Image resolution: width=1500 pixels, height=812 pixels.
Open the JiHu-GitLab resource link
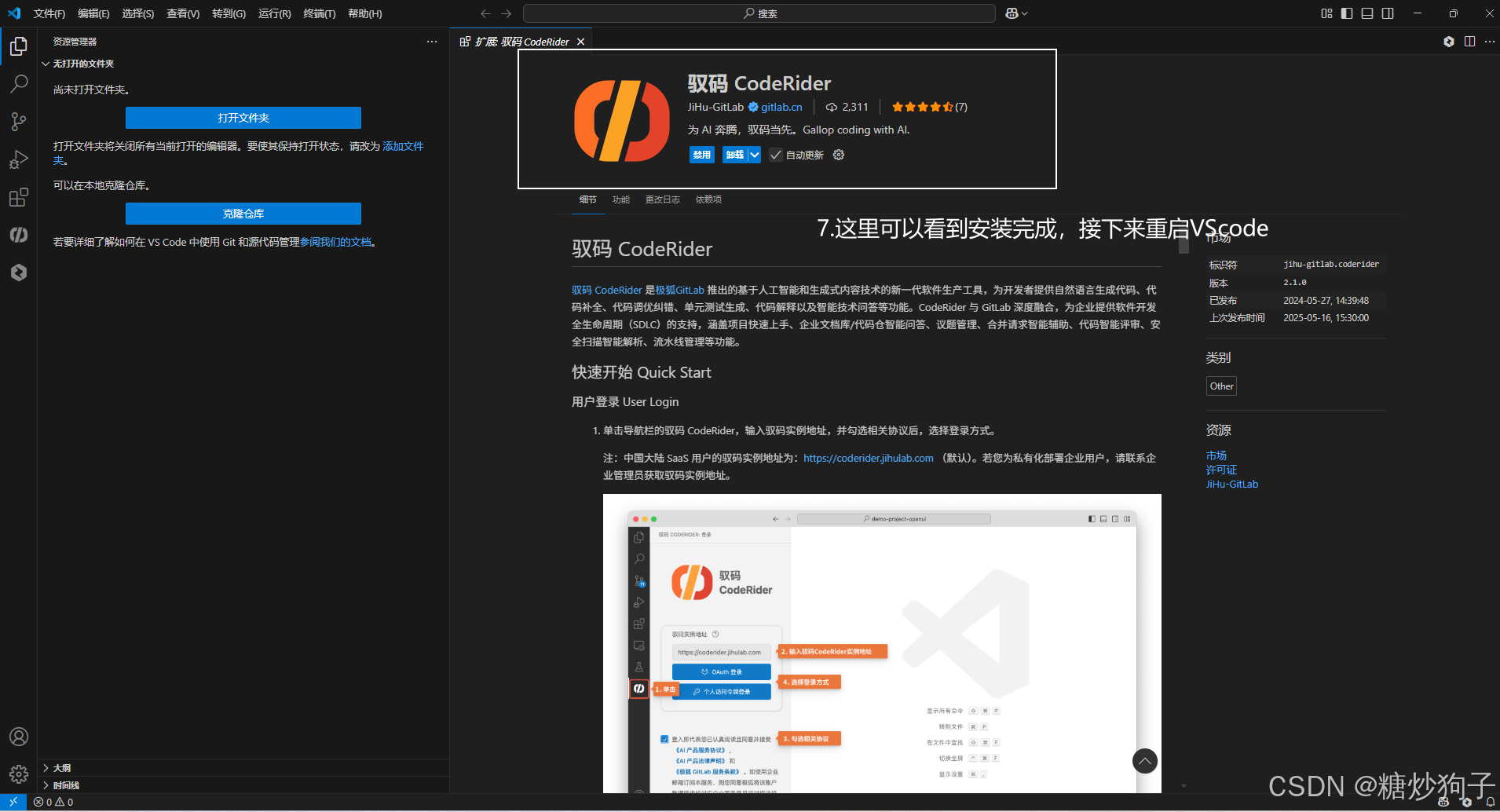tap(1231, 484)
